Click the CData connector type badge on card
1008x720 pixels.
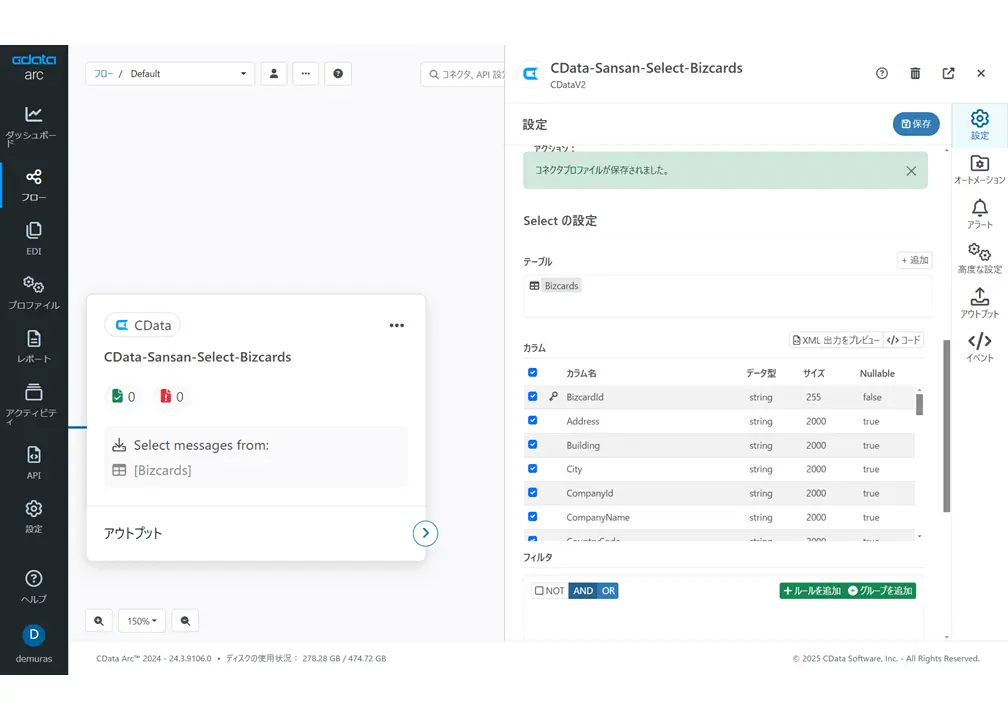(x=142, y=325)
